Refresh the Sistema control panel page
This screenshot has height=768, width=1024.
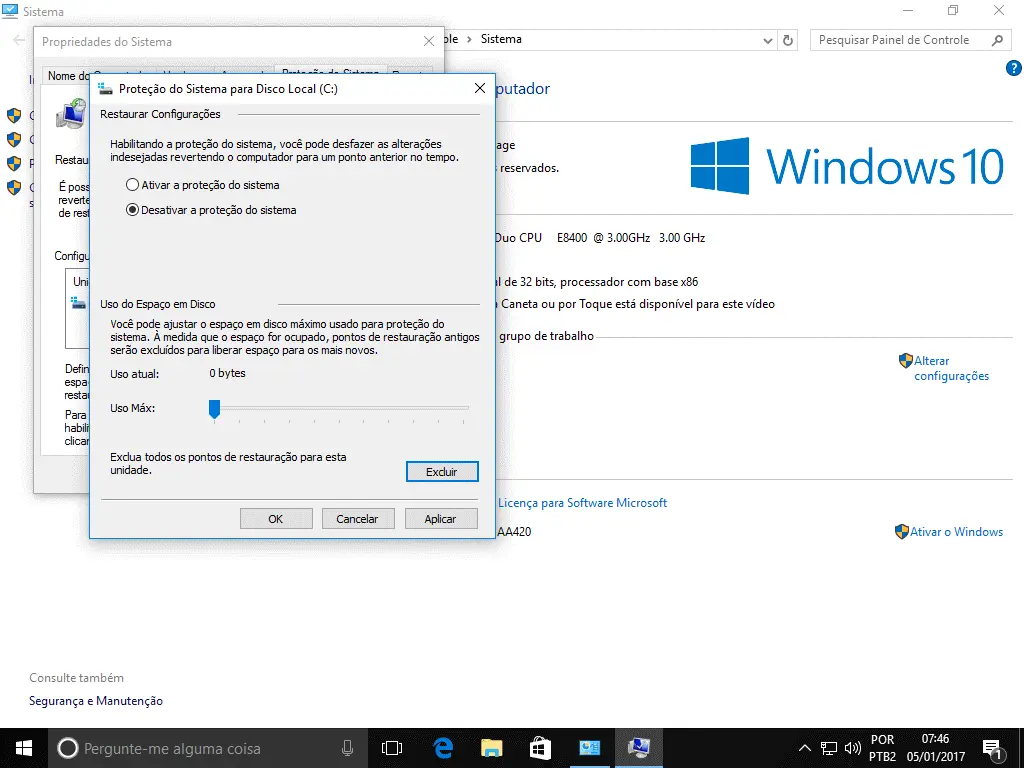pos(788,40)
